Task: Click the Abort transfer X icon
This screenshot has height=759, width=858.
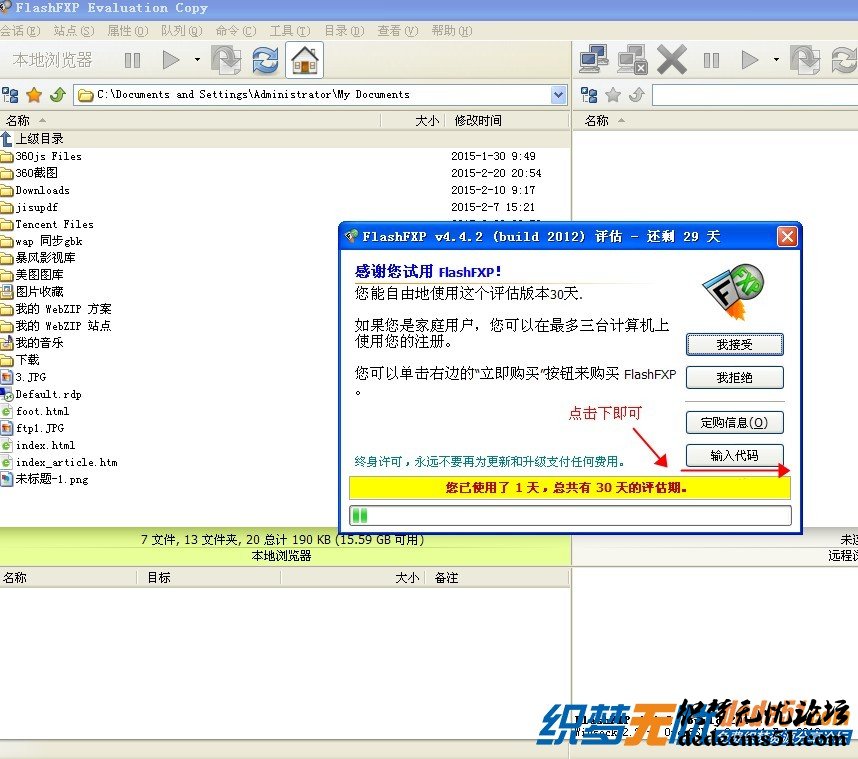Action: pyautogui.click(x=673, y=60)
